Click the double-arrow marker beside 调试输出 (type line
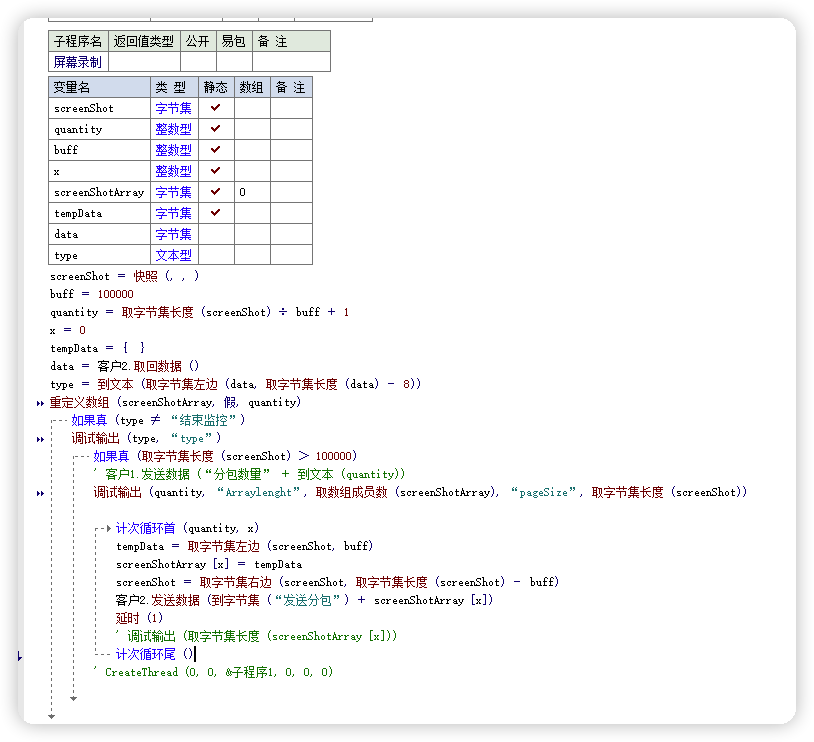The image size is (814, 742). point(40,440)
